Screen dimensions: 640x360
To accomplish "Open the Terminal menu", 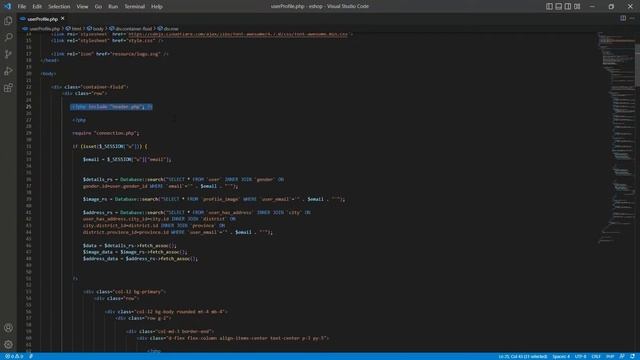I will point(135,7).
